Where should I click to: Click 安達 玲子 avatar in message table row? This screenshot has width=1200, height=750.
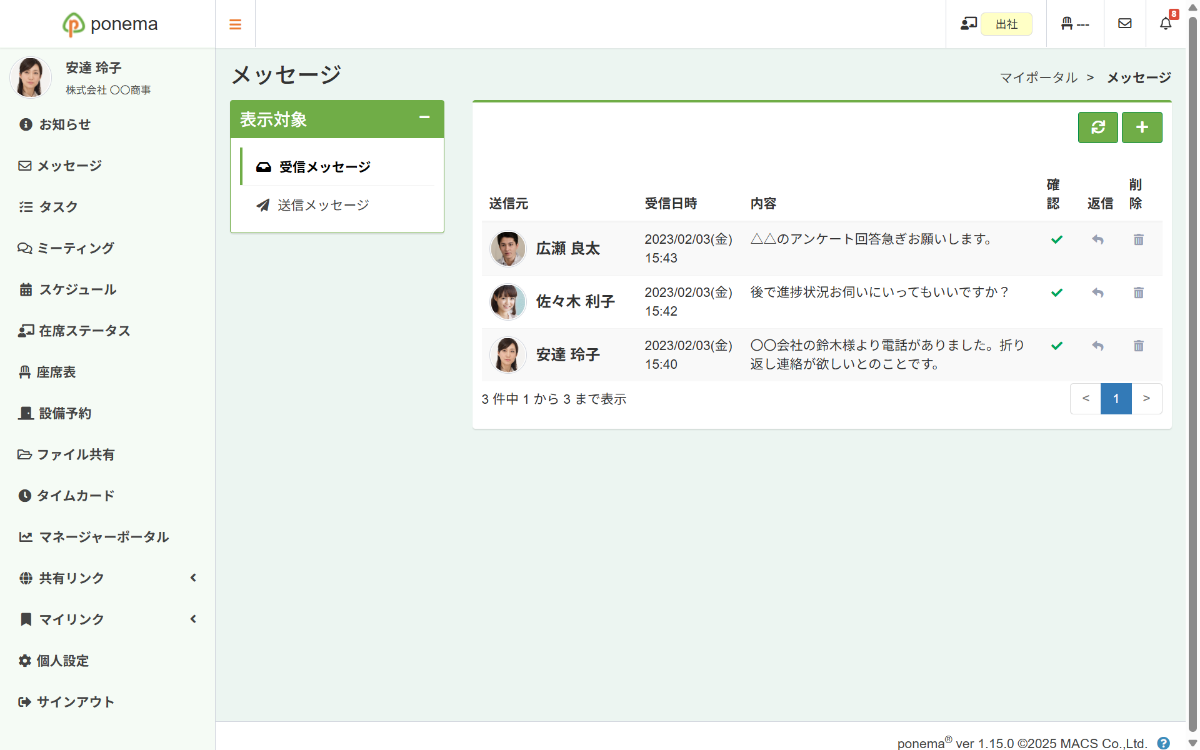click(x=508, y=354)
